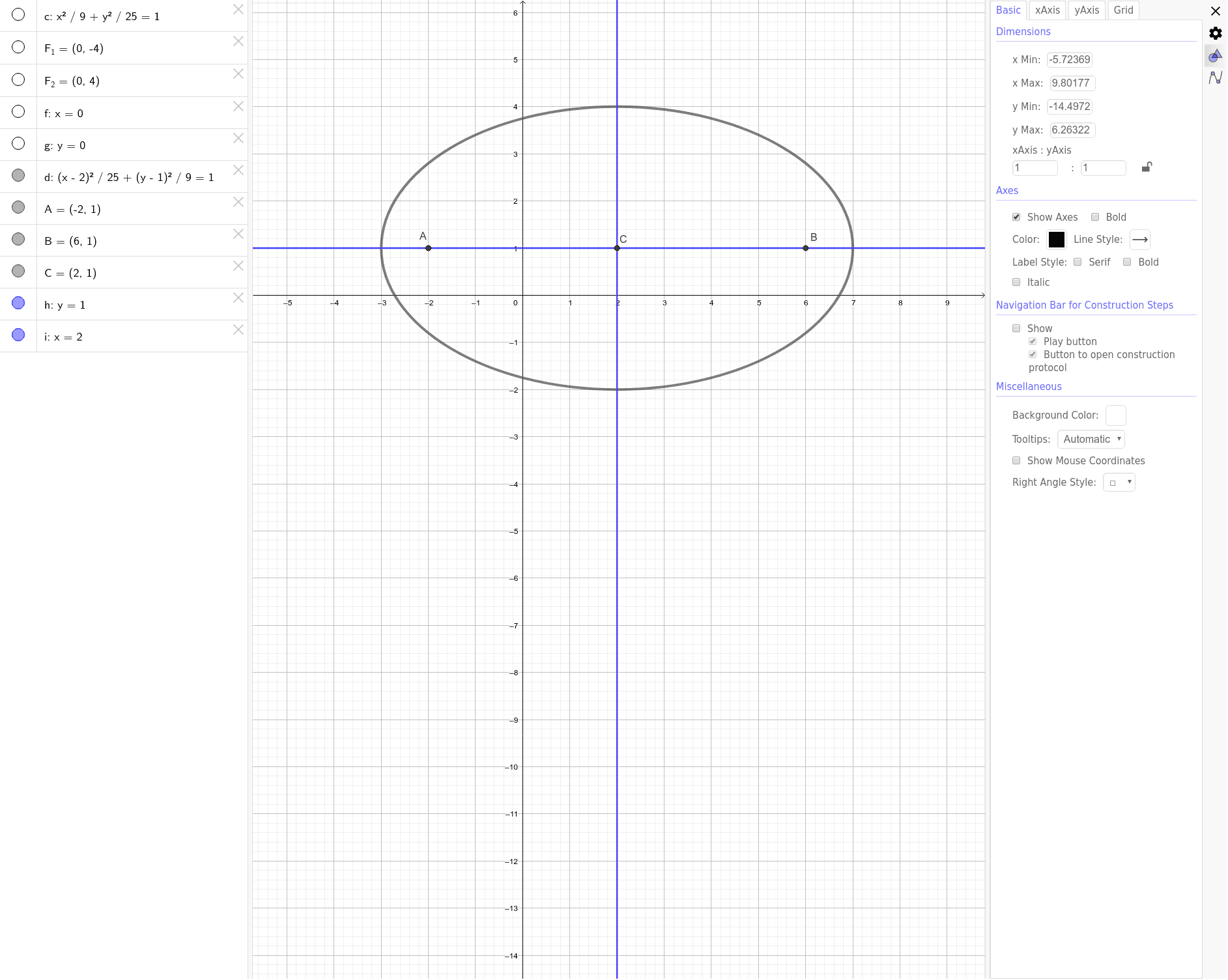The width and height of the screenshot is (1228, 980).
Task: Enable Show Mouse Coordinates
Action: pyautogui.click(x=1016, y=460)
